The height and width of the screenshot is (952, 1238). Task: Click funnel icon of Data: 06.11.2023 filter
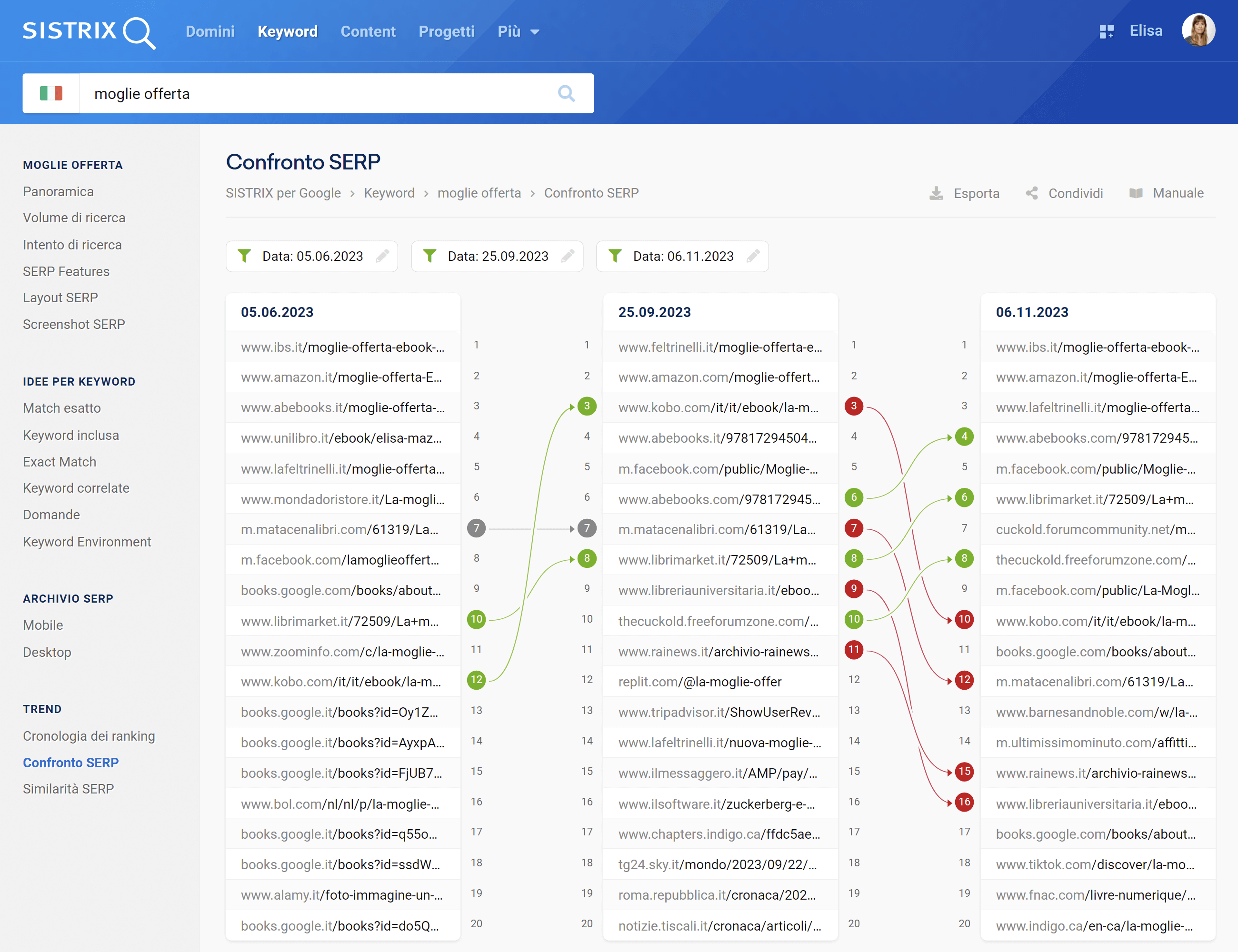point(615,256)
